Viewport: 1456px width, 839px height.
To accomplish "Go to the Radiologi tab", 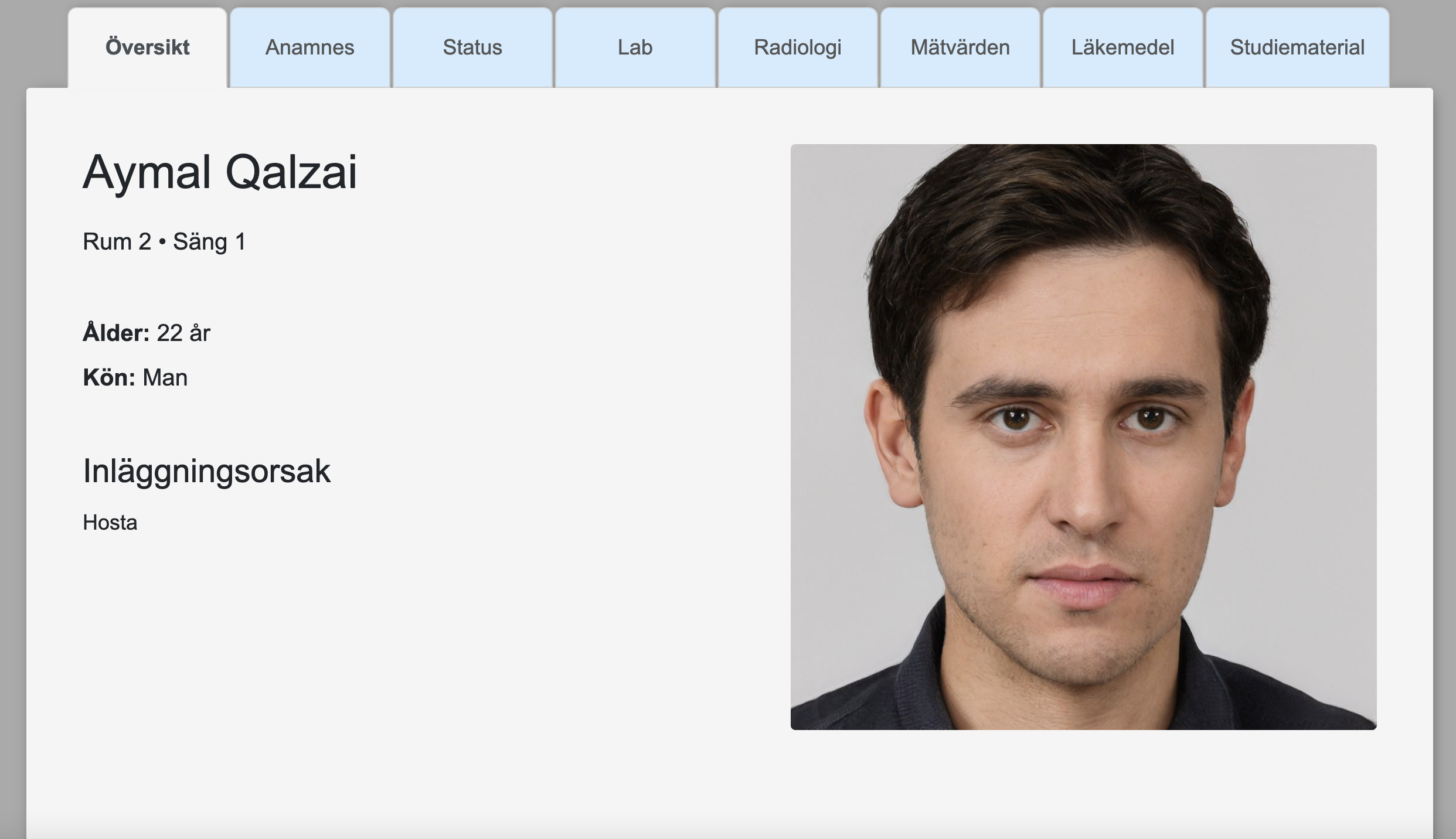I will 798,47.
